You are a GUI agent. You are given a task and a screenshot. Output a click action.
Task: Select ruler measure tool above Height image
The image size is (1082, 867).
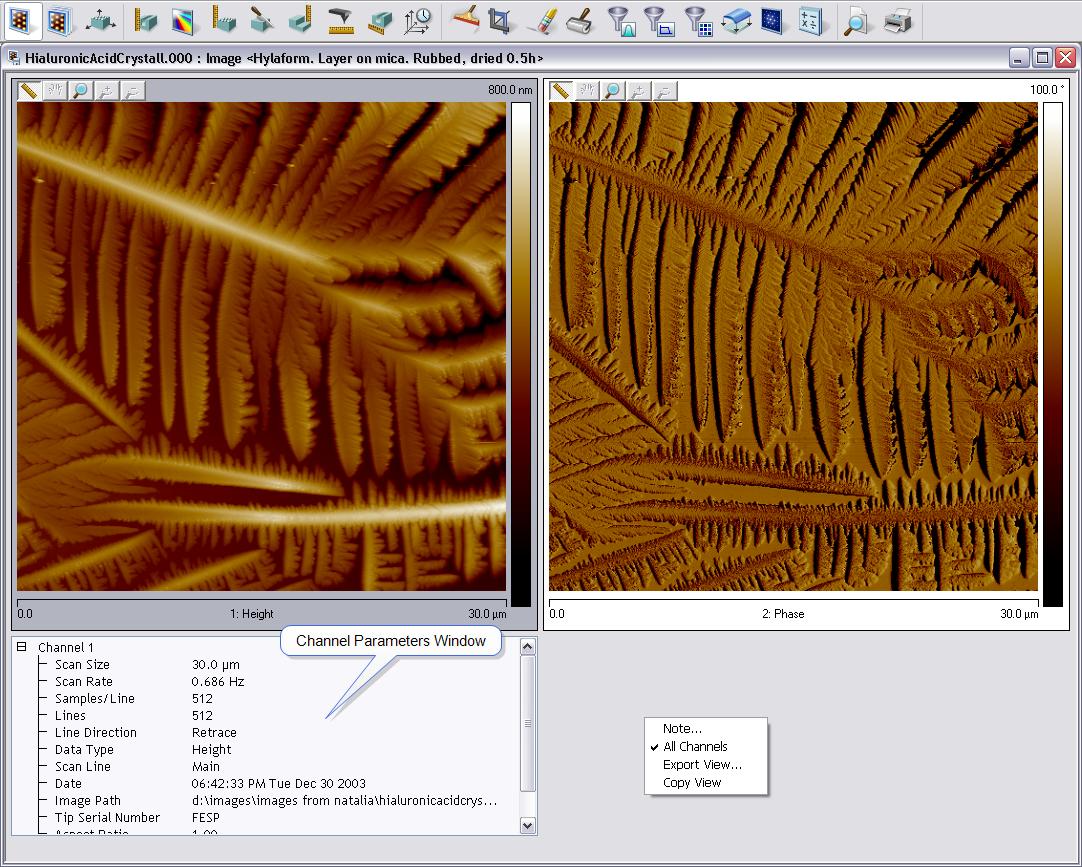point(28,91)
